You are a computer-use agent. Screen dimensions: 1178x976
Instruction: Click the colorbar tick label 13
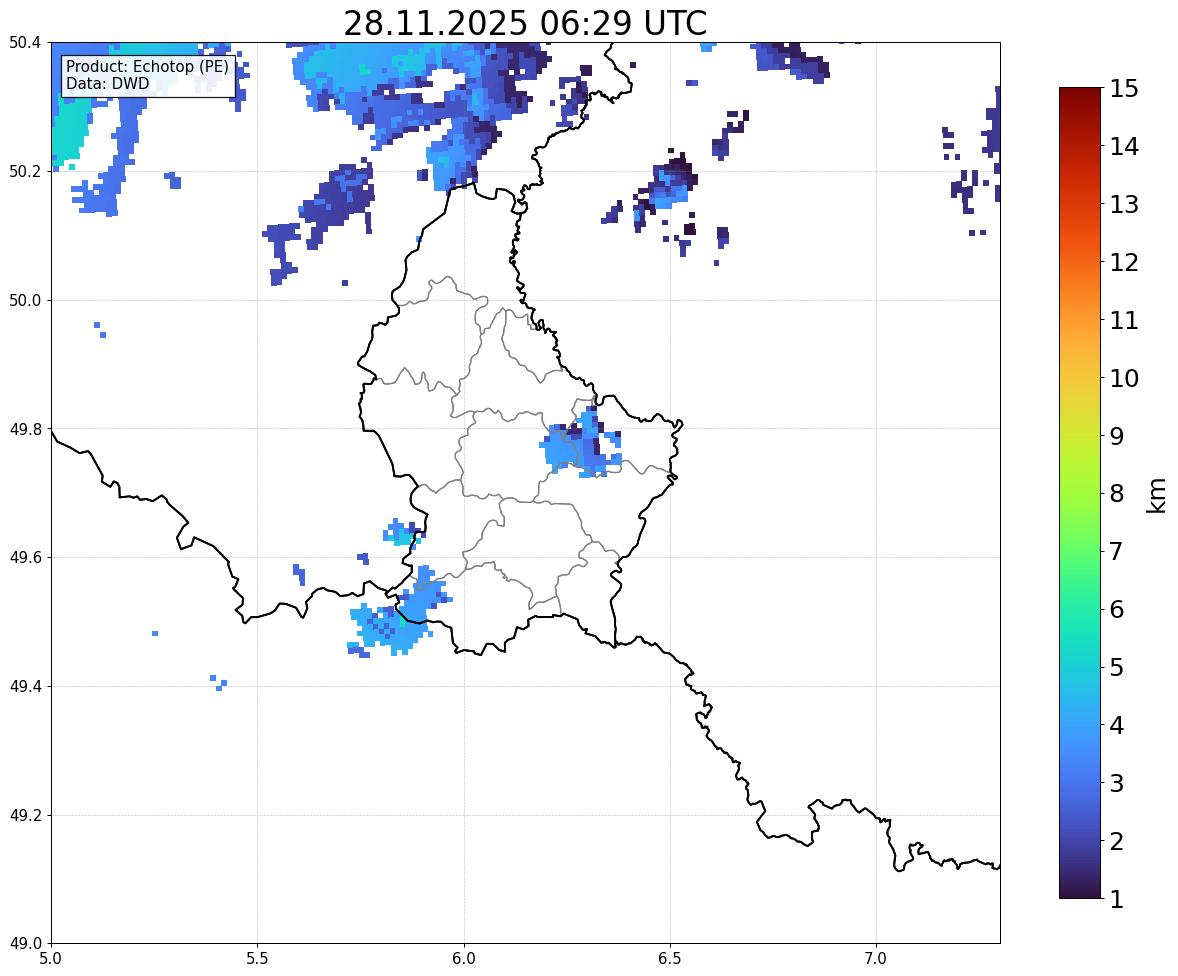pos(1124,204)
